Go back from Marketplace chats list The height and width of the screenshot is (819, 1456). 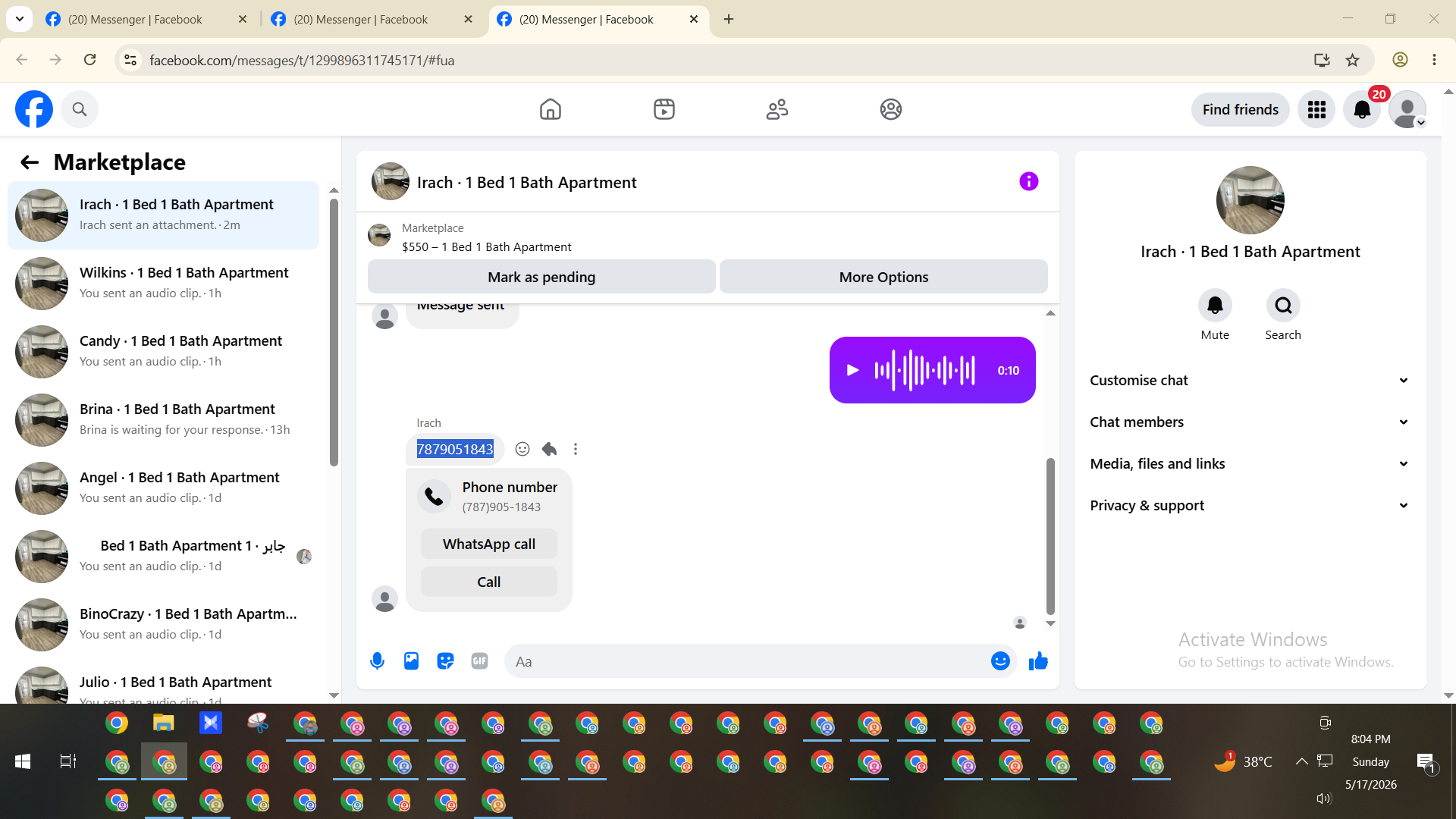coord(30,162)
